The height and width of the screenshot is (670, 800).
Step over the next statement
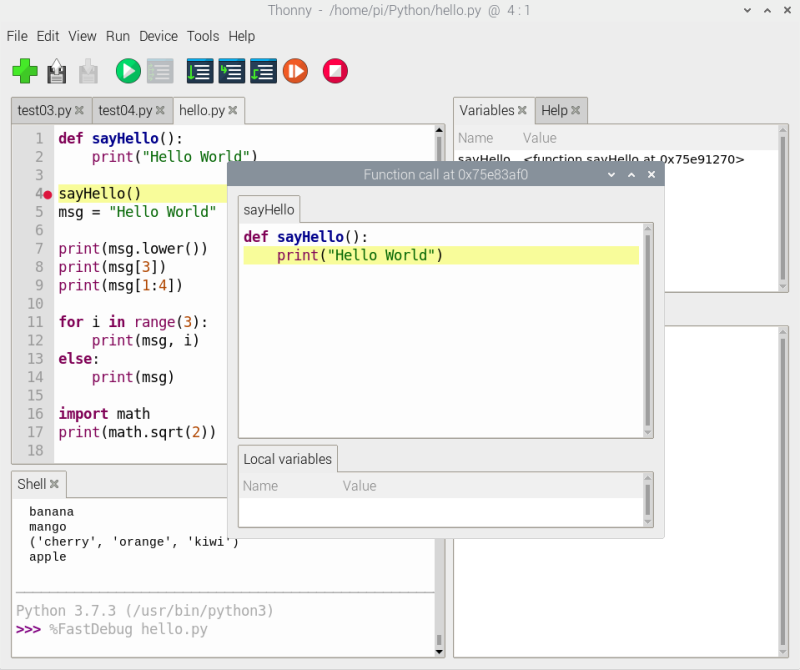click(199, 71)
